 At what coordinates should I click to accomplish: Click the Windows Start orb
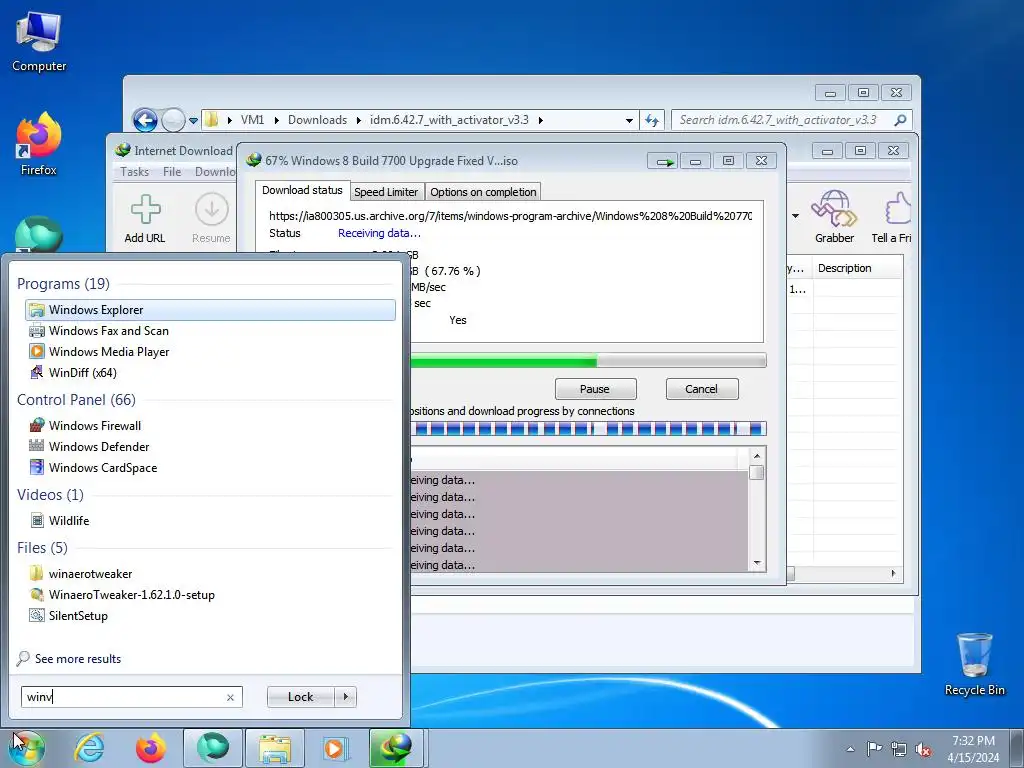(26, 748)
